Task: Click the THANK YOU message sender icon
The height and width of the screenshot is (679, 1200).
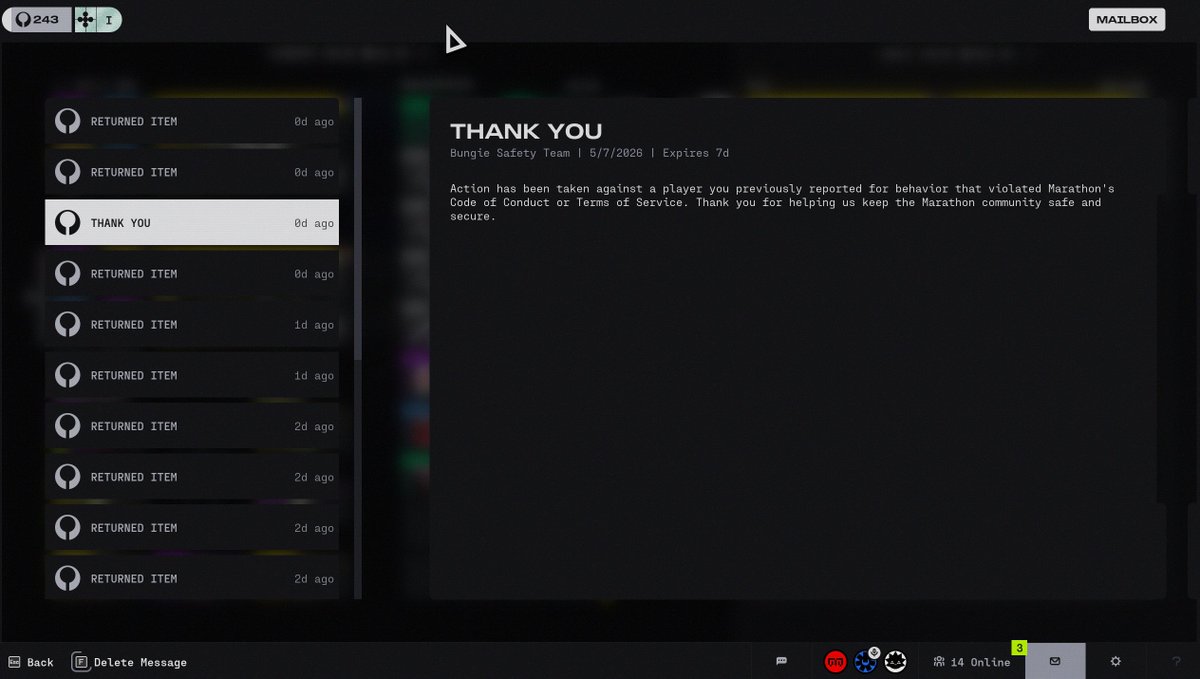Action: [x=67, y=222]
